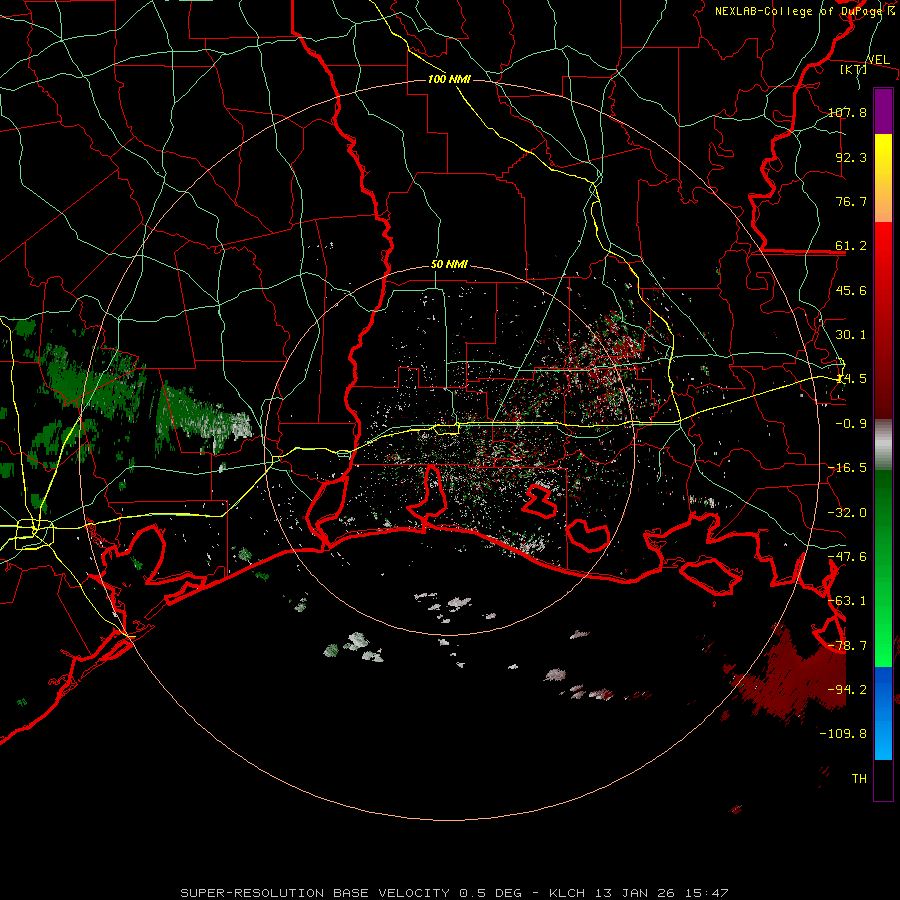Pick the black TH segment of the color bar
The image size is (900, 900).
[883, 780]
